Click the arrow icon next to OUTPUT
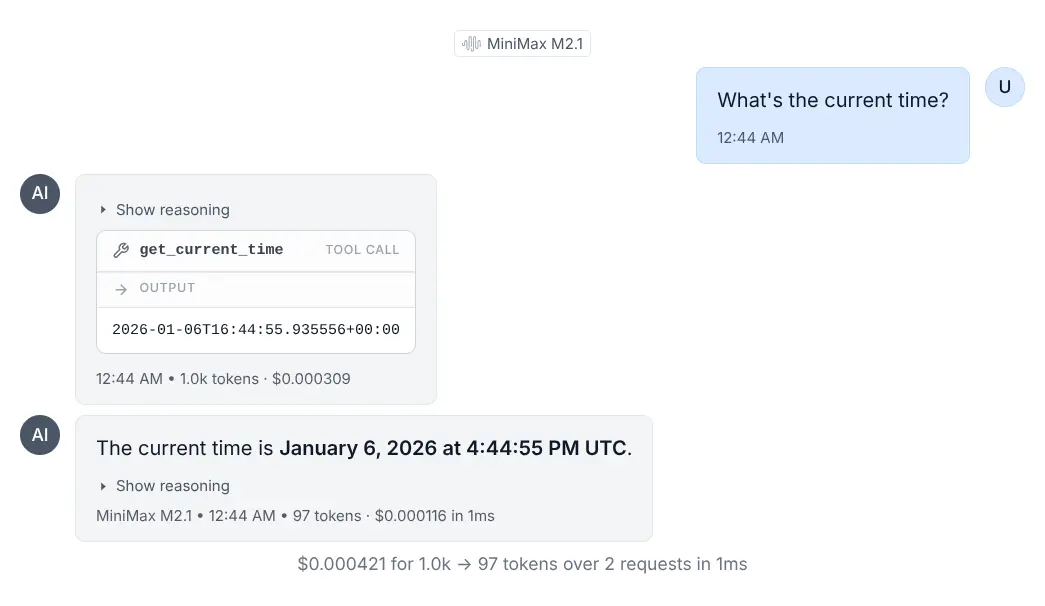The image size is (1045, 606). point(121,289)
